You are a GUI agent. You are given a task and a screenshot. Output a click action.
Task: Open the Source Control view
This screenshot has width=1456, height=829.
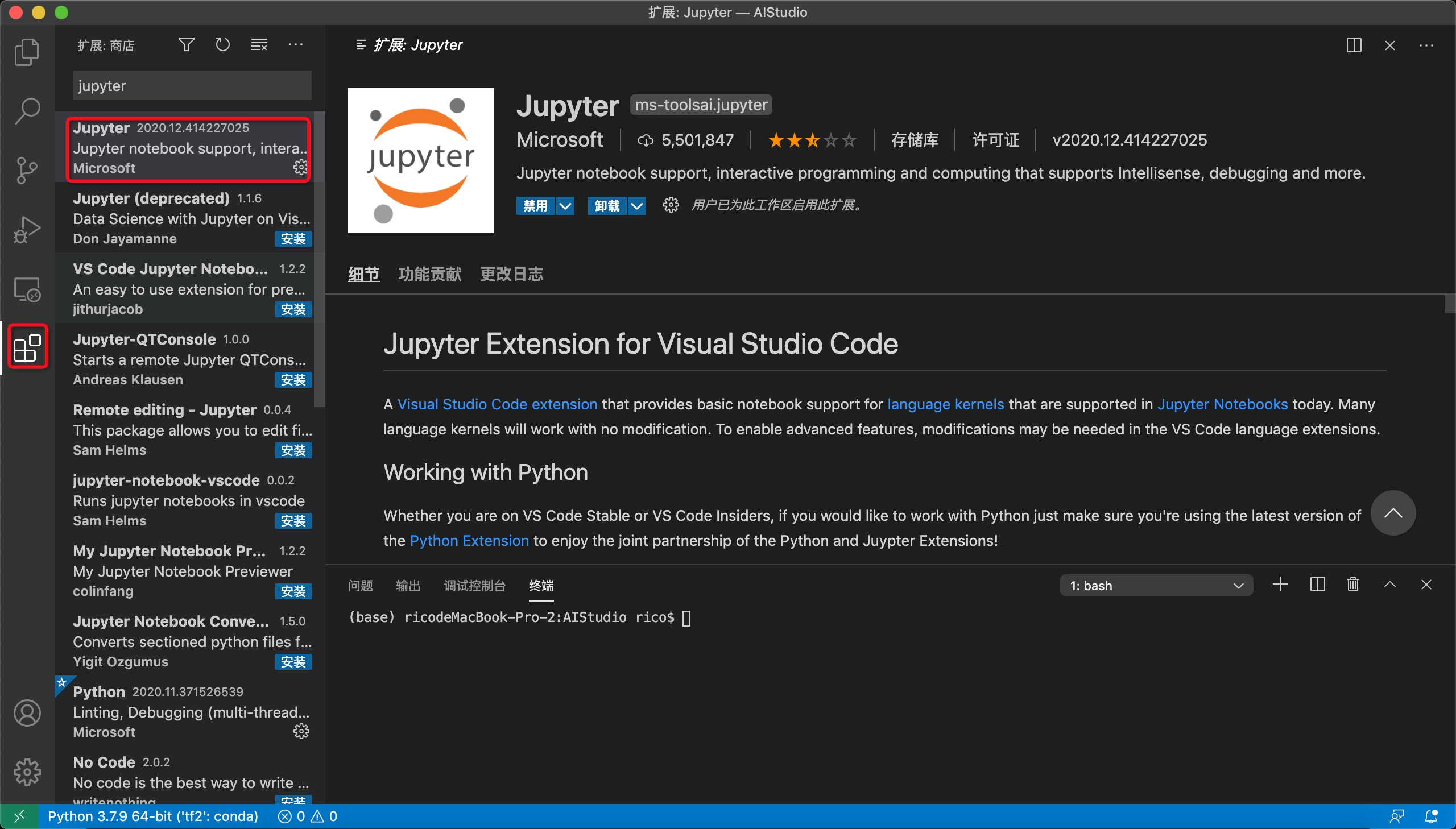pyautogui.click(x=27, y=170)
